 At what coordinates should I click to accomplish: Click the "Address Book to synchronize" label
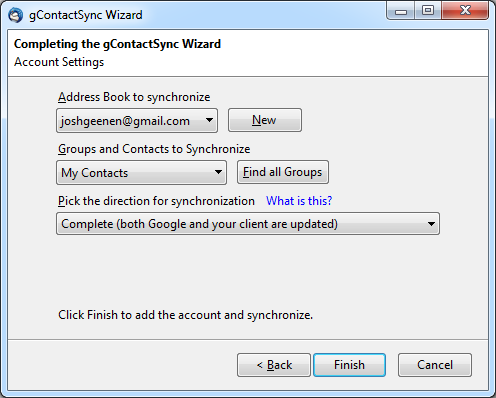pyautogui.click(x=134, y=97)
